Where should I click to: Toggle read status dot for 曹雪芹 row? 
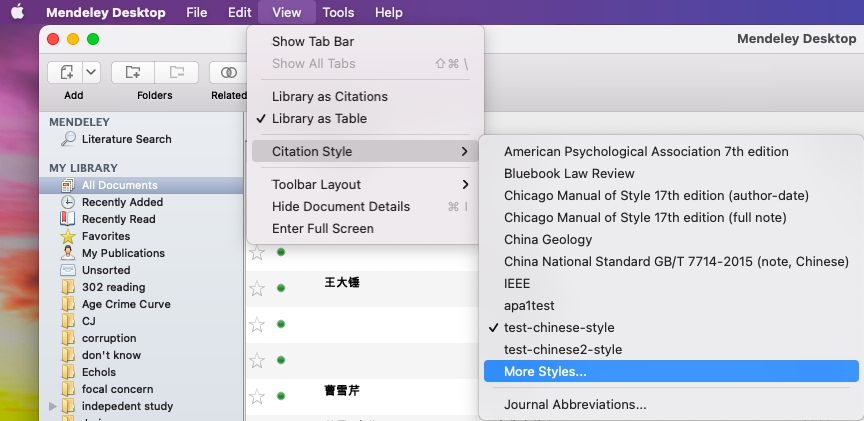click(x=281, y=396)
